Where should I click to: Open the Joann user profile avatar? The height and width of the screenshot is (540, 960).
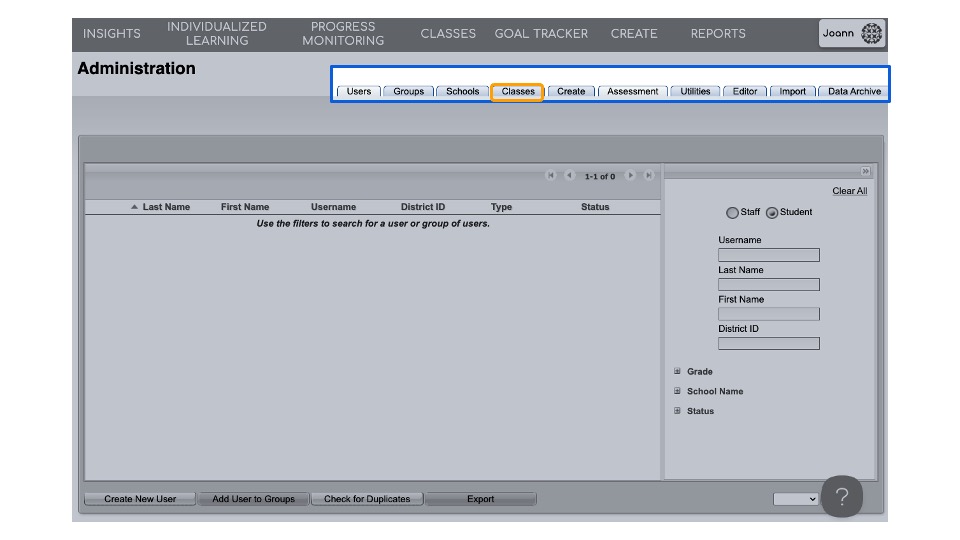click(x=871, y=33)
